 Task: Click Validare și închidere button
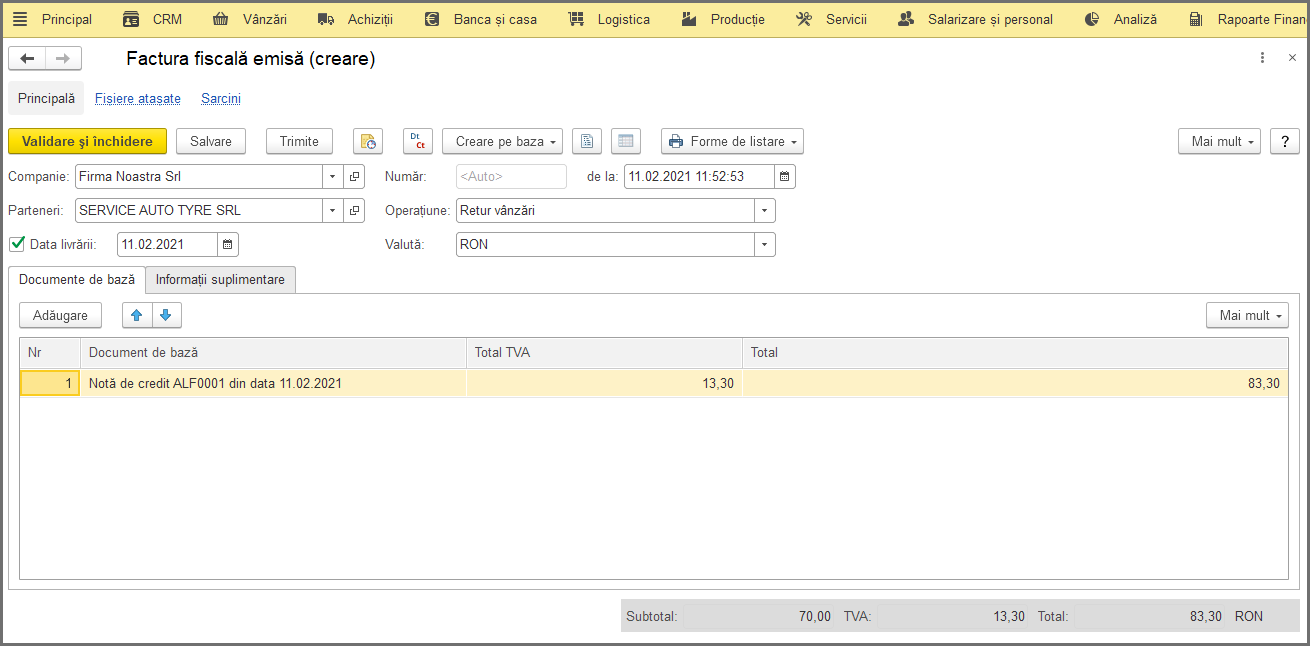88,141
